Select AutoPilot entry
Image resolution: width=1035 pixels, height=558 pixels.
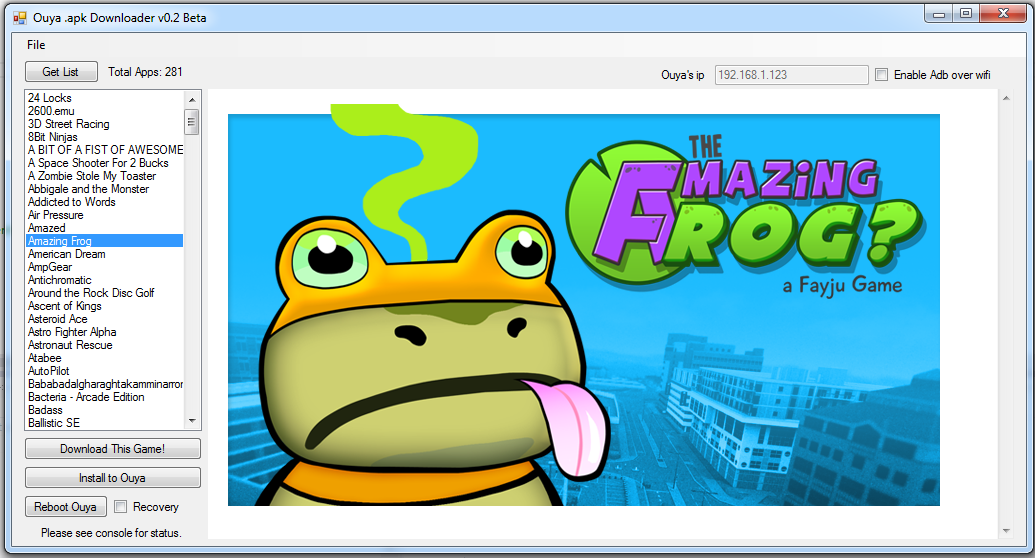[x=104, y=371]
